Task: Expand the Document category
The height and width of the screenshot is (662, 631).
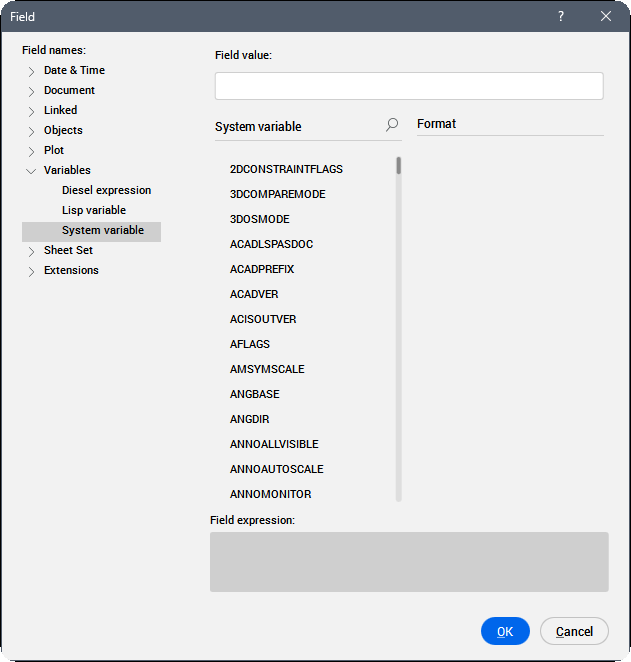Action: tap(31, 91)
